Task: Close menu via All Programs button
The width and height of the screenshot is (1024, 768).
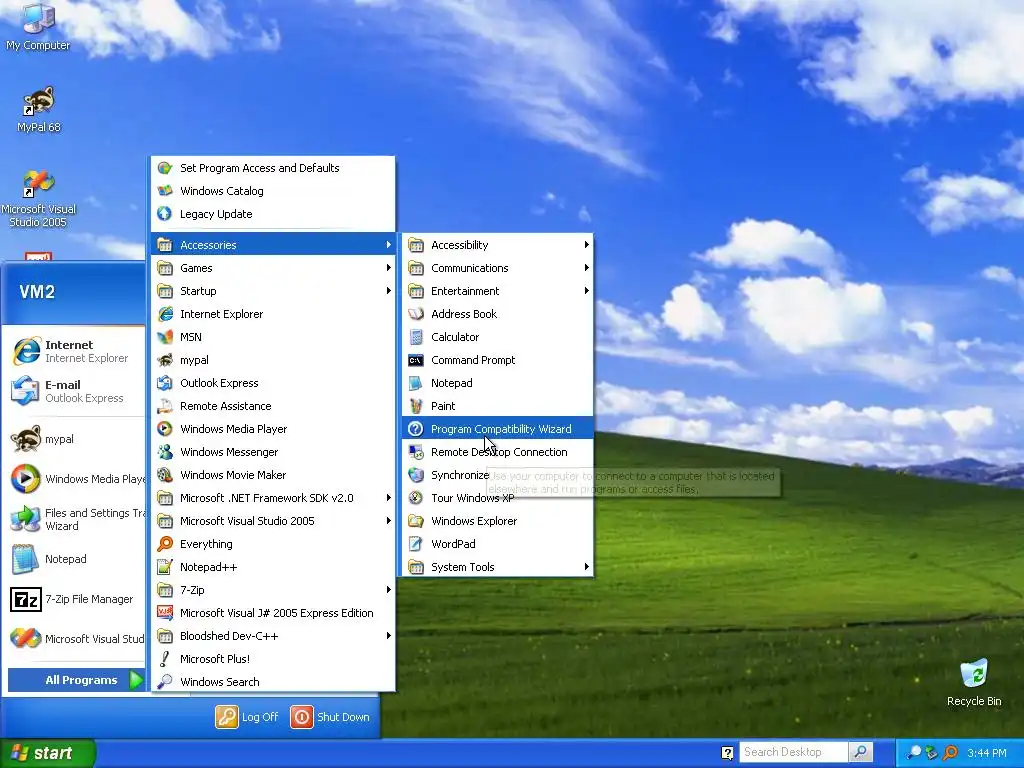Action: click(76, 680)
